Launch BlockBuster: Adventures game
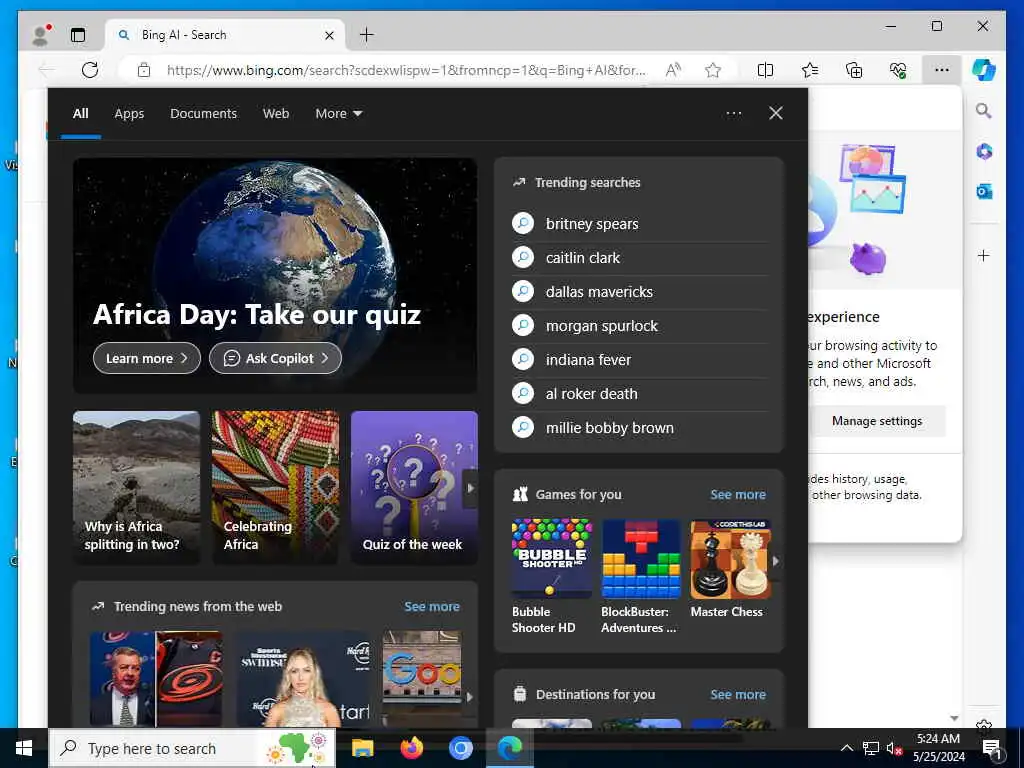The width and height of the screenshot is (1024, 768). click(641, 577)
